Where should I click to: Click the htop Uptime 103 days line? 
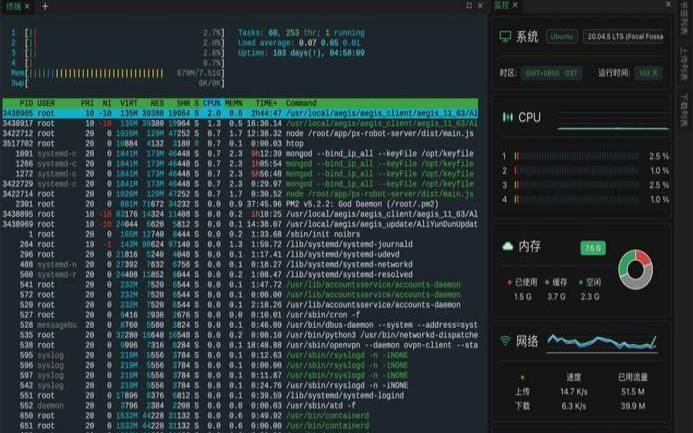click(301, 53)
